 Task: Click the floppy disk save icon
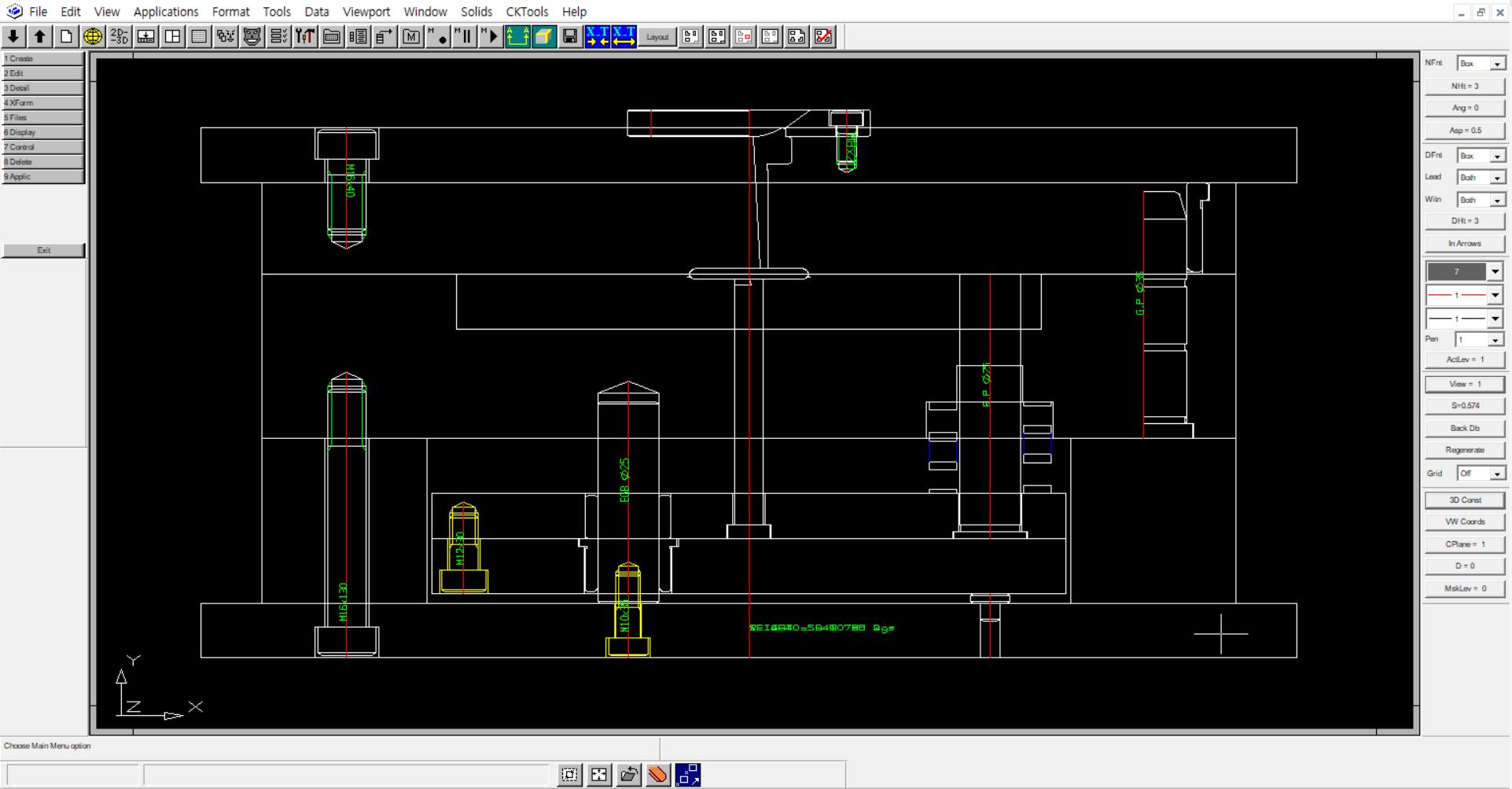[x=571, y=36]
